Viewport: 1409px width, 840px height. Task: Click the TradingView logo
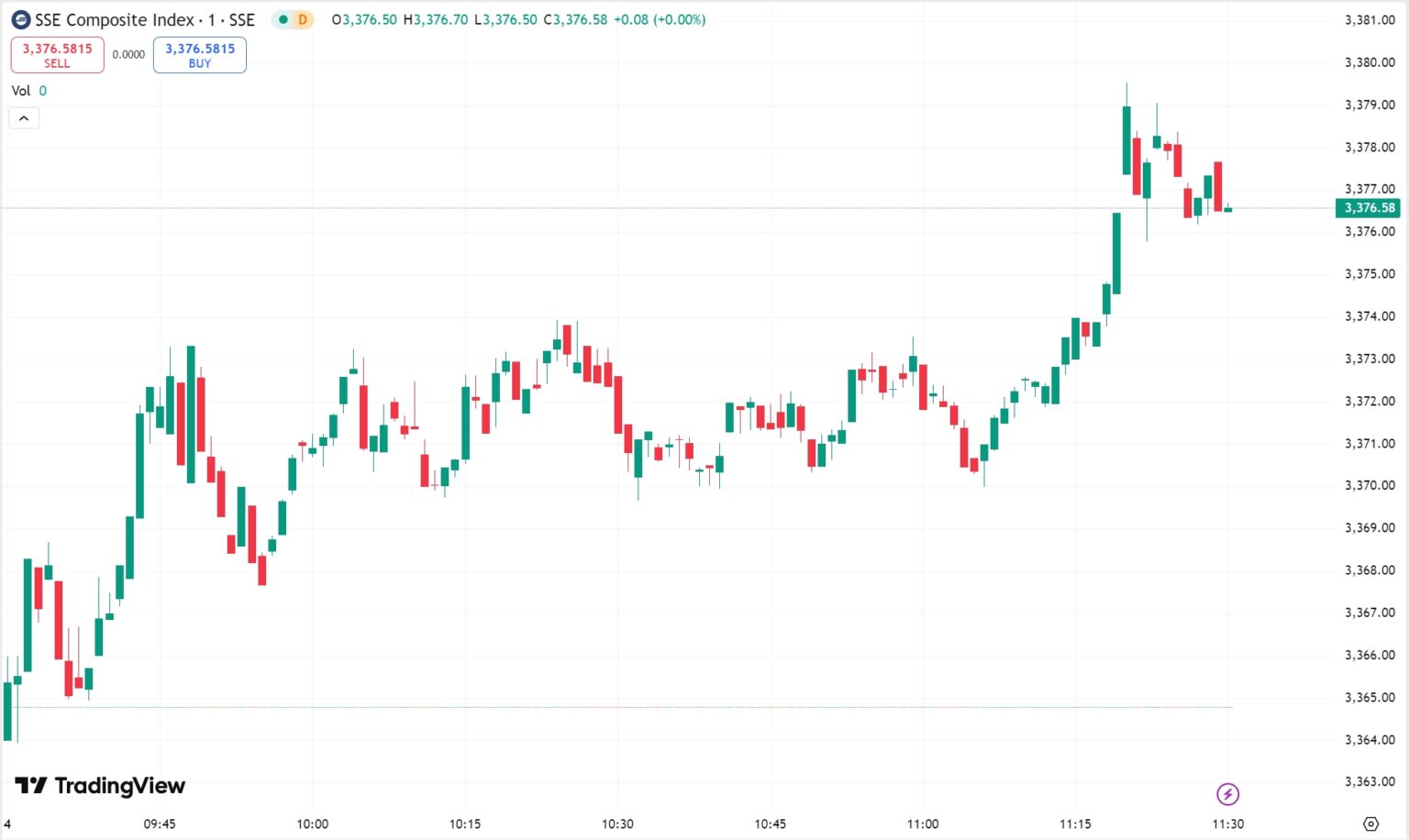pyautogui.click(x=100, y=786)
